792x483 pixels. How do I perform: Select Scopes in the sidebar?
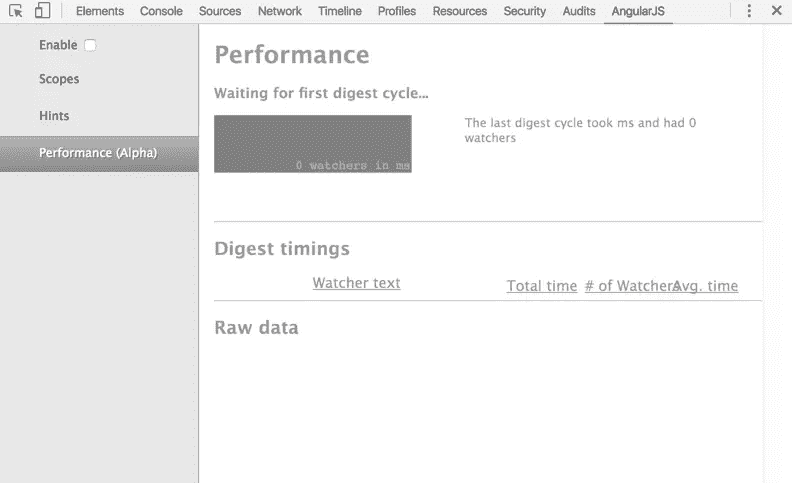pyautogui.click(x=59, y=79)
